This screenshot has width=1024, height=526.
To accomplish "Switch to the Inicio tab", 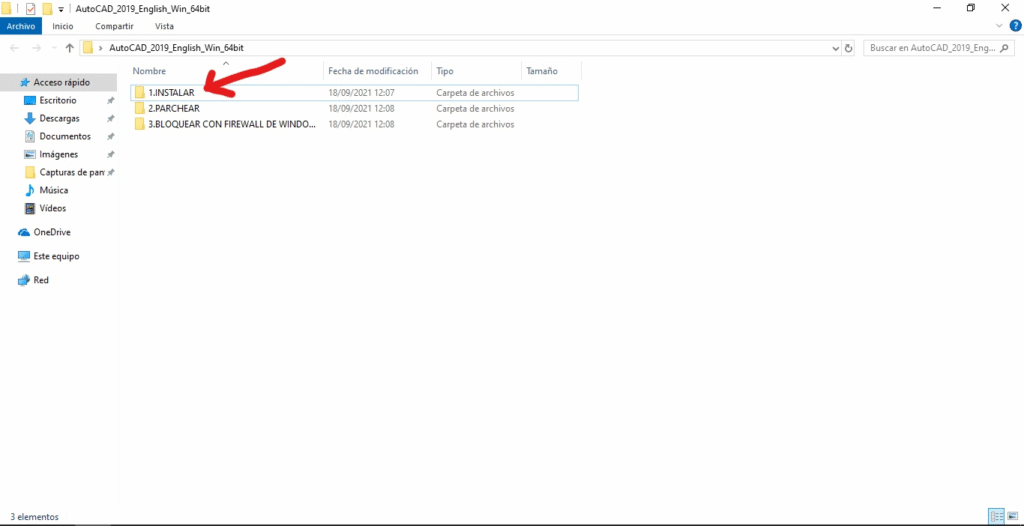I will pyautogui.click(x=63, y=26).
